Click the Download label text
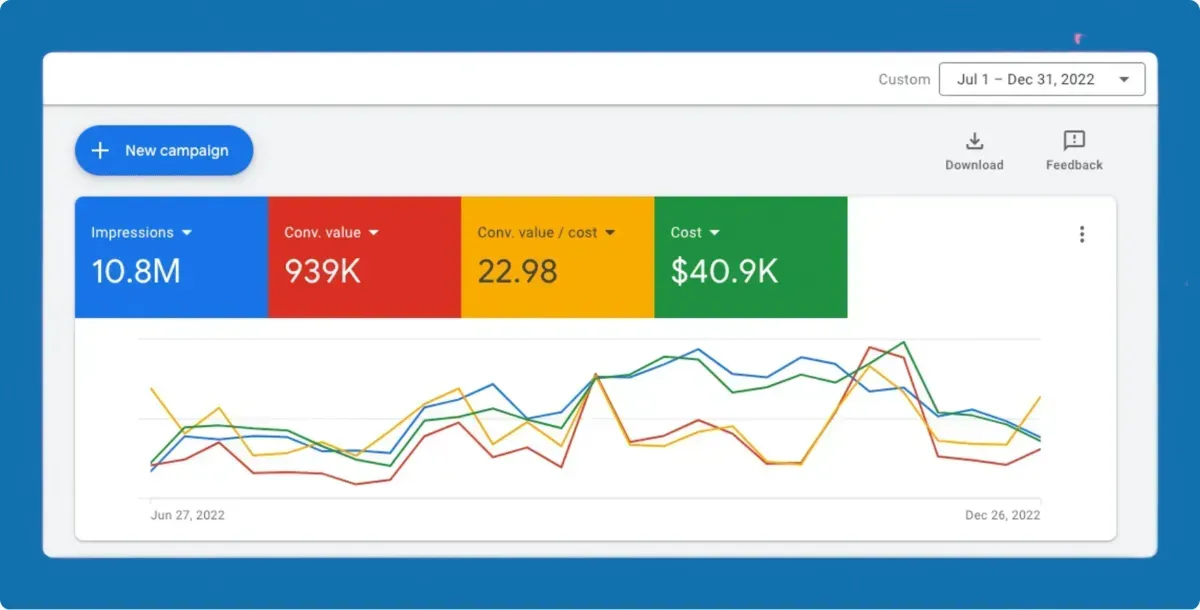The width and height of the screenshot is (1200, 610). pos(974,165)
